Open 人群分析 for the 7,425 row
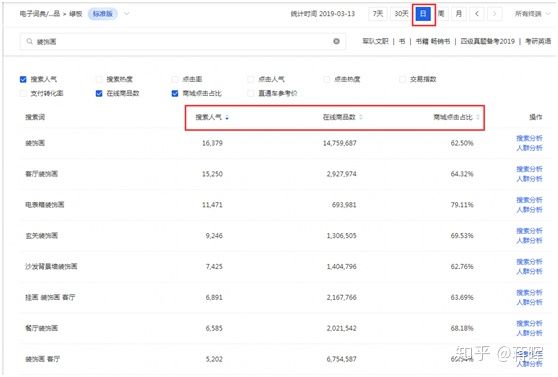558x377 pixels. pos(529,271)
